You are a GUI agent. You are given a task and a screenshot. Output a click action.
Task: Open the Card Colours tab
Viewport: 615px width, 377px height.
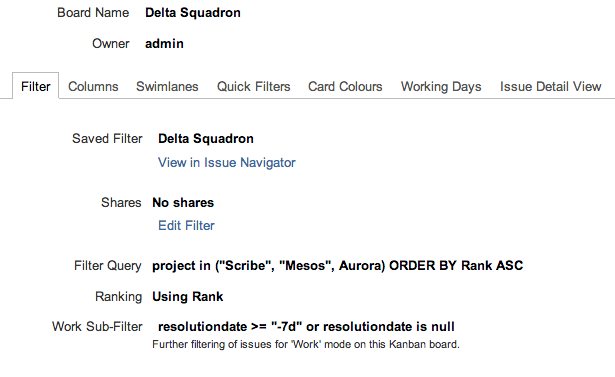click(x=345, y=86)
